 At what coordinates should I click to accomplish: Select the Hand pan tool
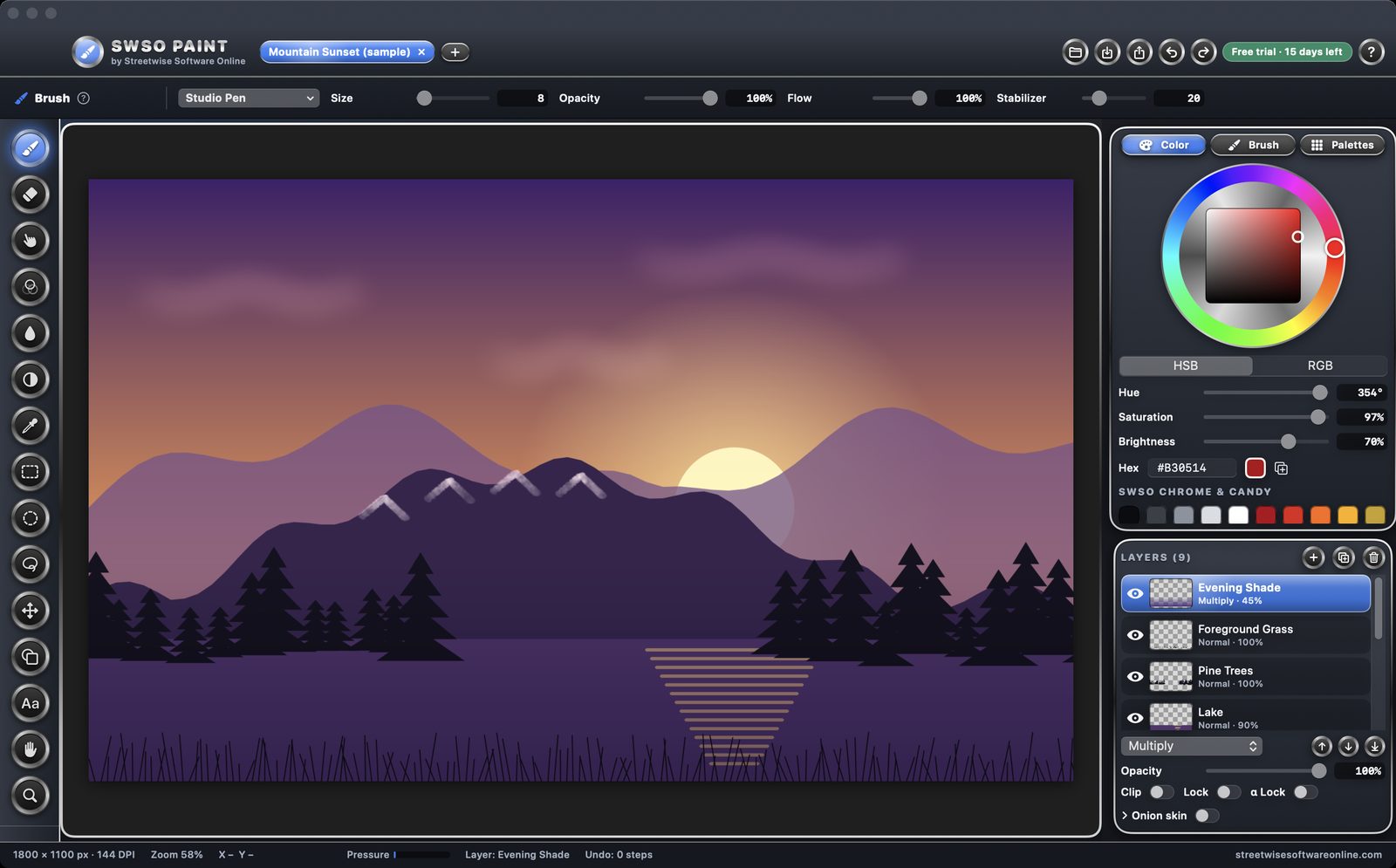pyautogui.click(x=30, y=749)
